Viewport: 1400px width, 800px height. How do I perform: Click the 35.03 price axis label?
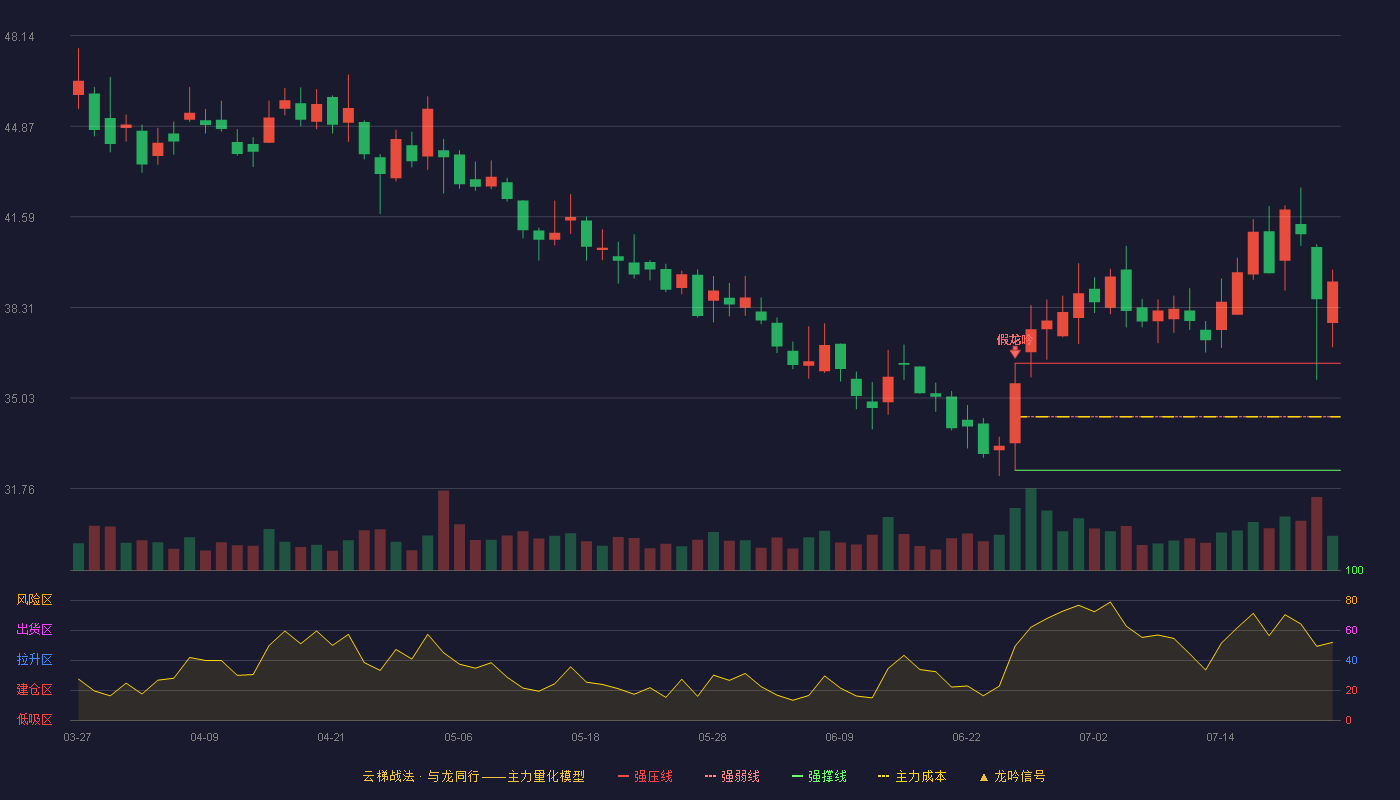[x=19, y=399]
